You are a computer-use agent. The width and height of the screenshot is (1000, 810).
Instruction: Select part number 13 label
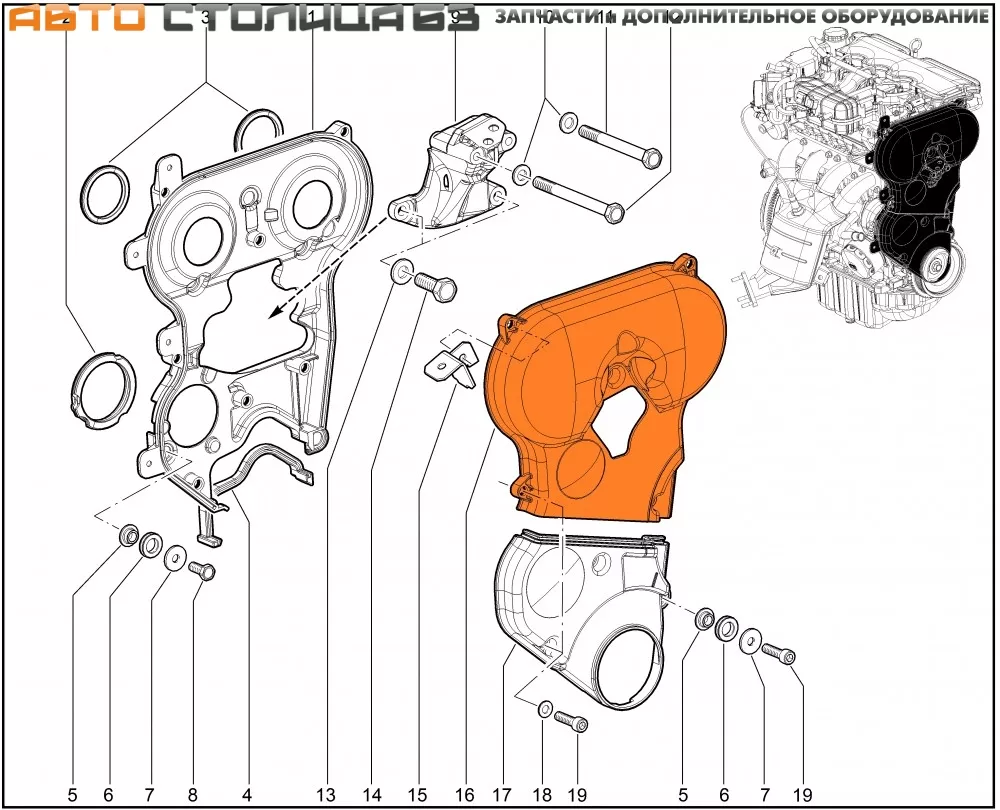click(x=325, y=795)
